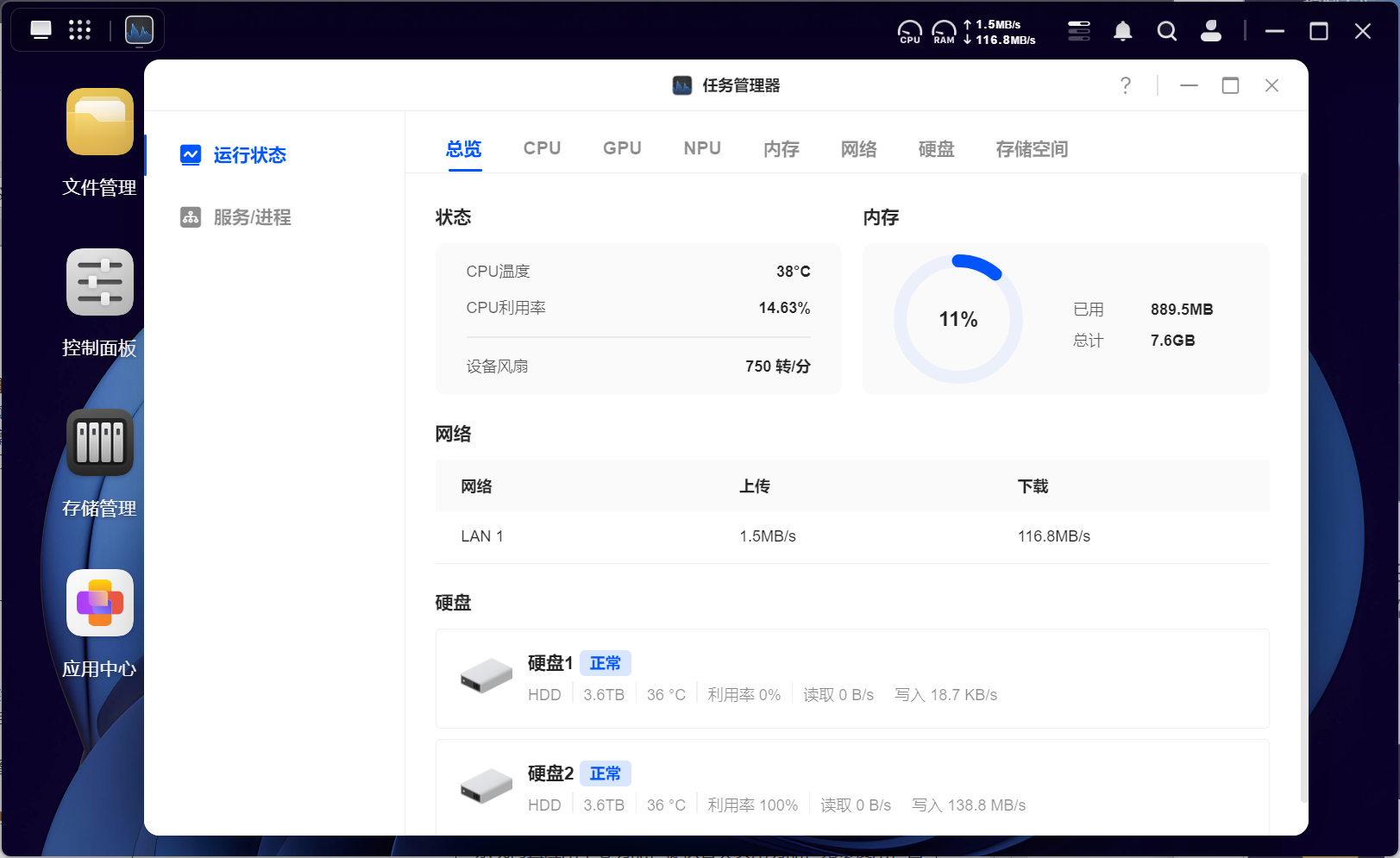Open the user account icon
Screen dimensions: 1400x858
pyautogui.click(x=1211, y=31)
